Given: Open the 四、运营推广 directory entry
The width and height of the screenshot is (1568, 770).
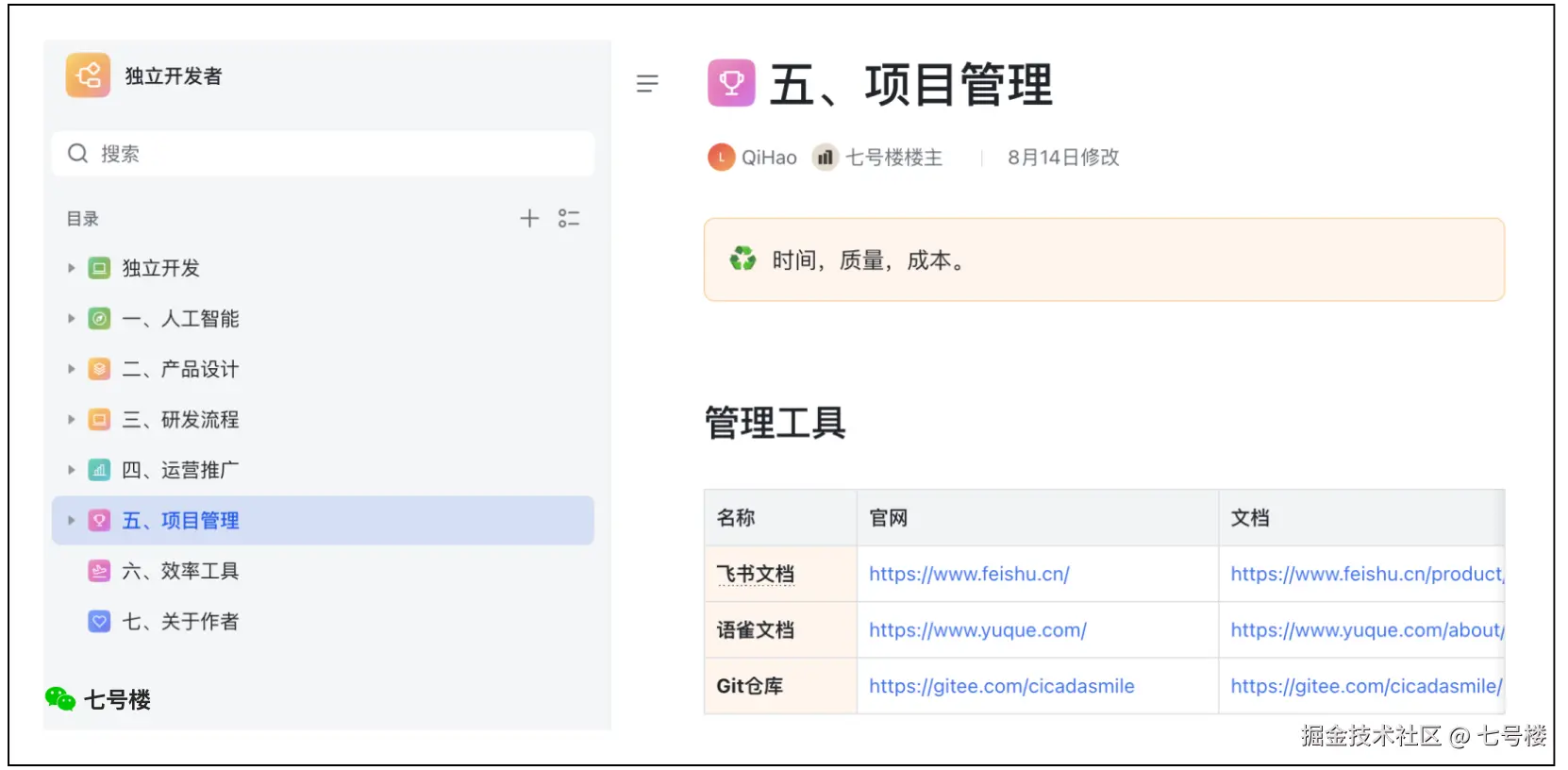Looking at the screenshot, I should (x=323, y=470).
